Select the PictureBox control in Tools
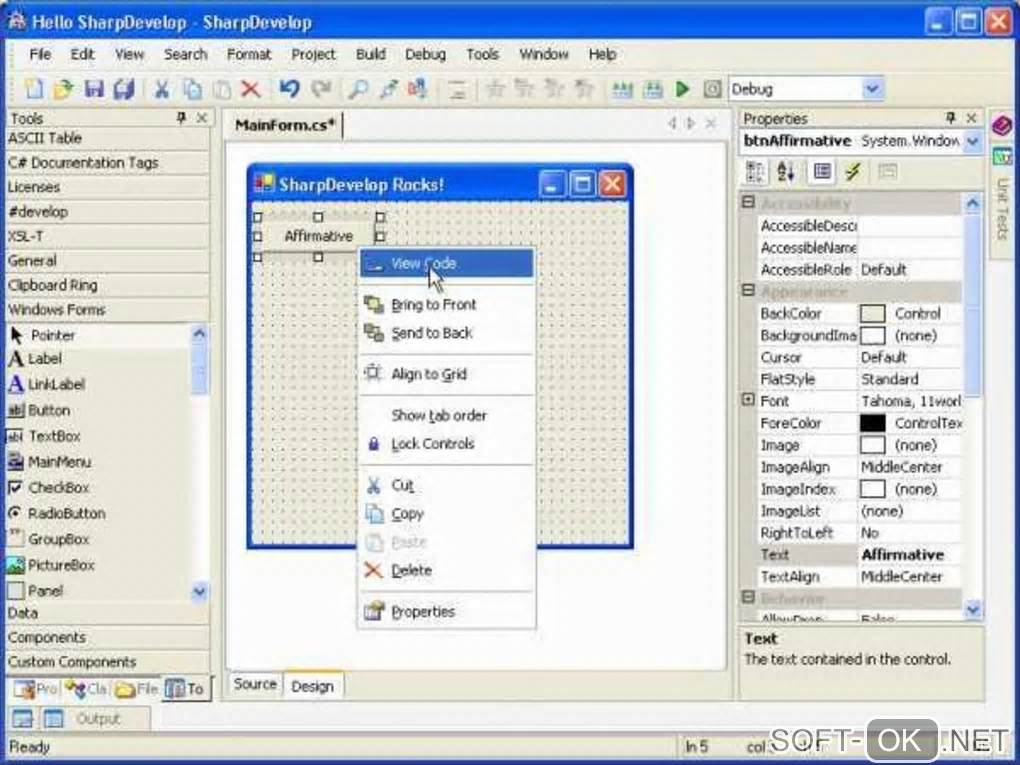 coord(99,565)
